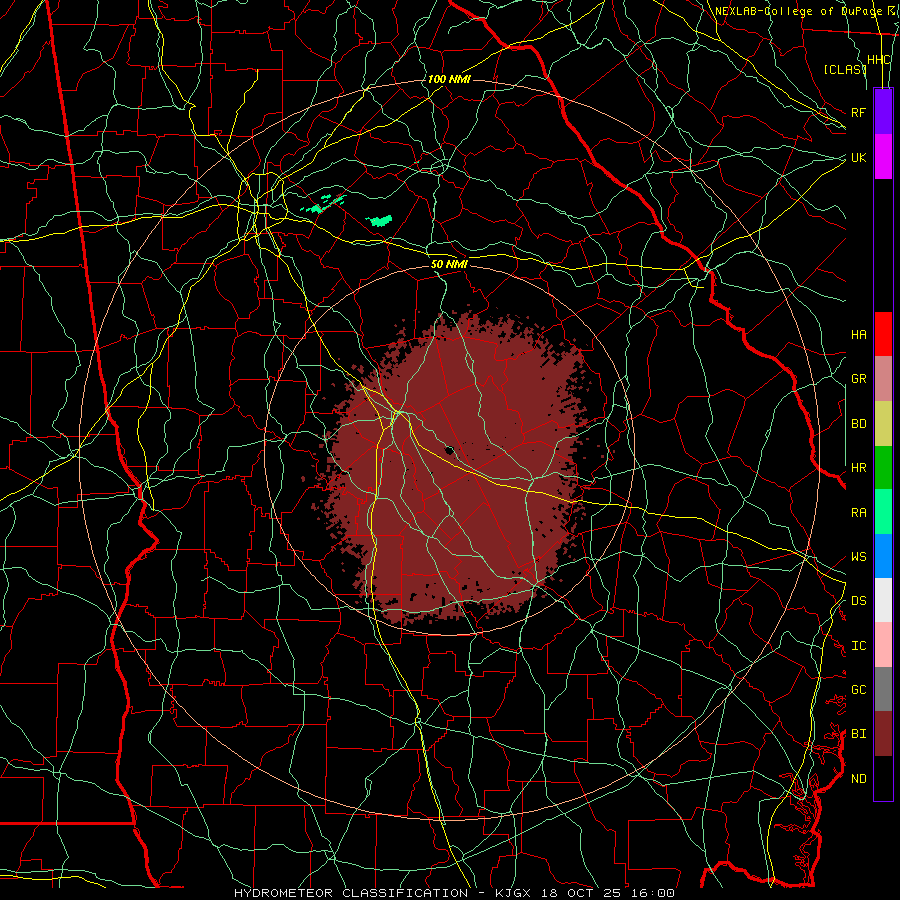This screenshot has height=900, width=900.
Task: Click the "WS" legend label
Action: pos(858,557)
